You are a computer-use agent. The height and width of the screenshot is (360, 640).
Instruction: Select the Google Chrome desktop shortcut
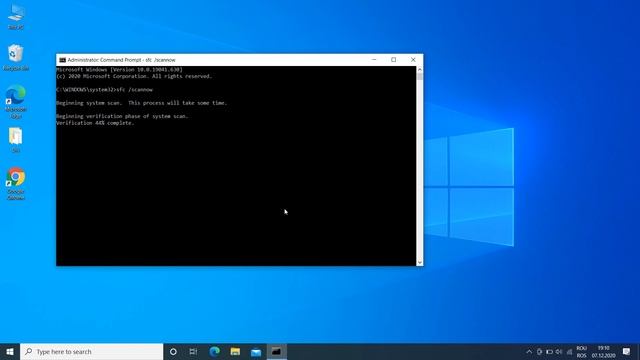coord(16,184)
